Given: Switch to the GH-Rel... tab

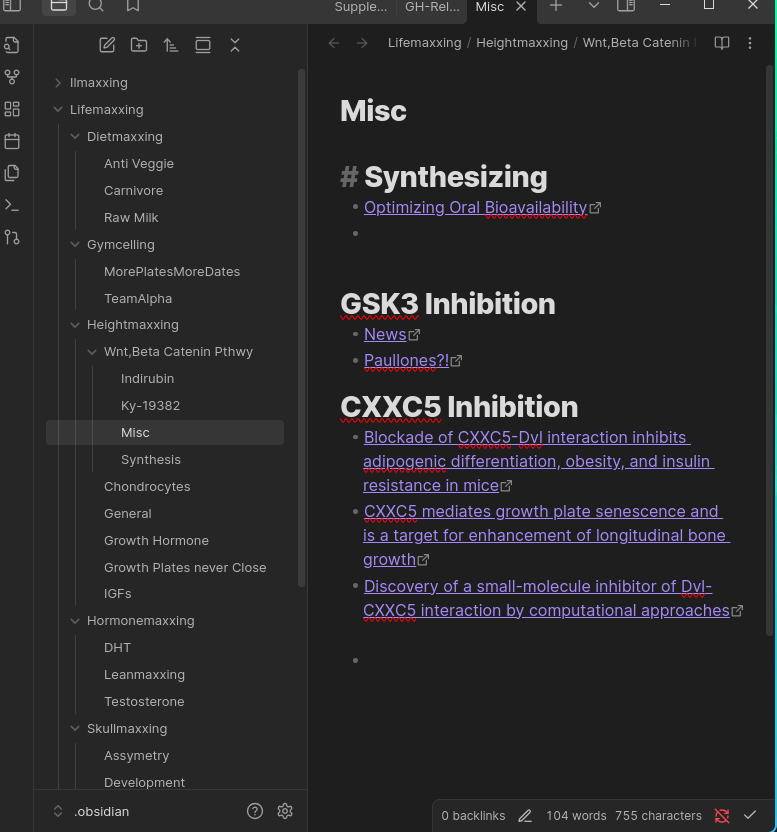Looking at the screenshot, I should 432,7.
